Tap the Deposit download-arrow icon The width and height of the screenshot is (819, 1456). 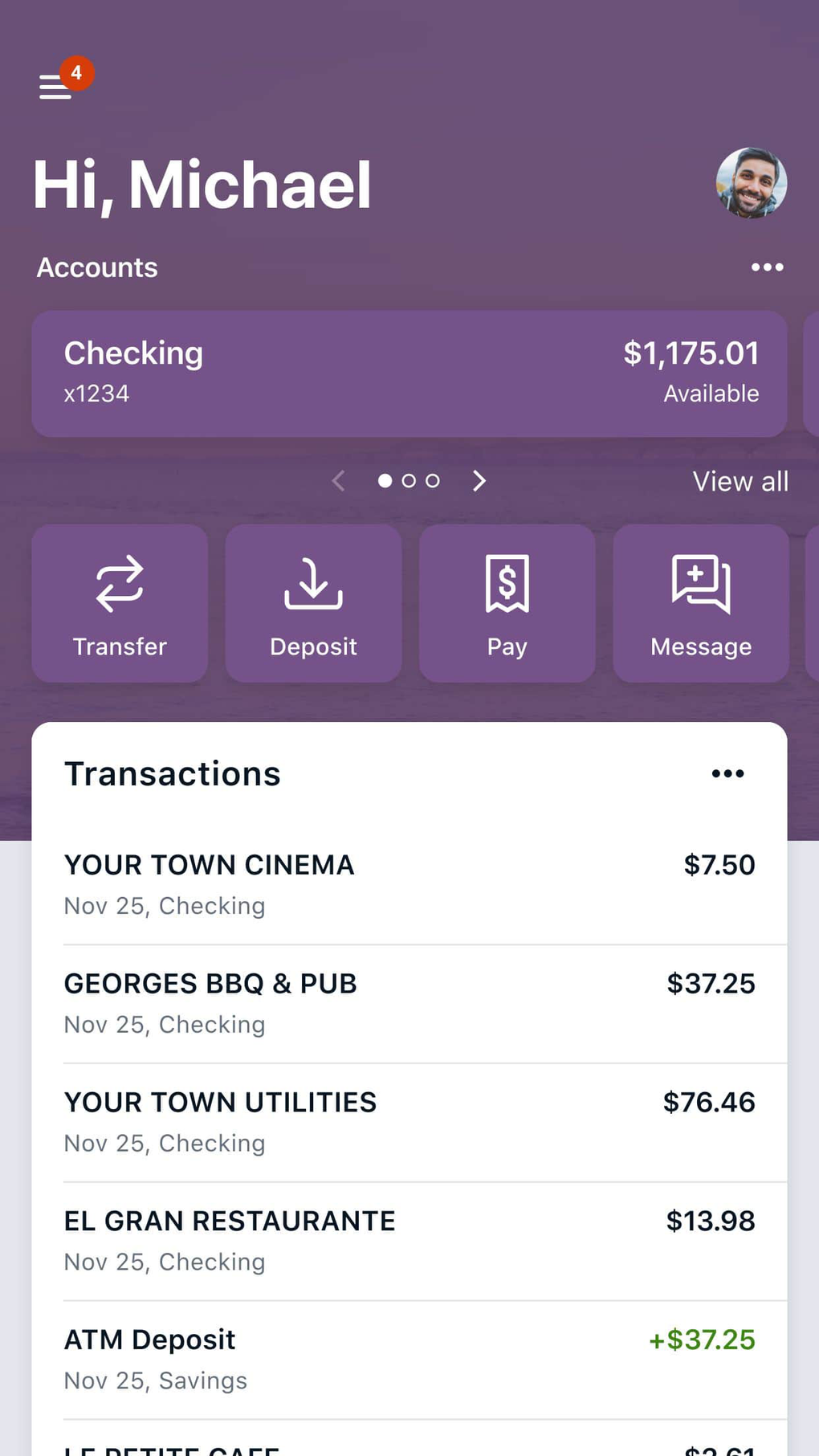[313, 584]
